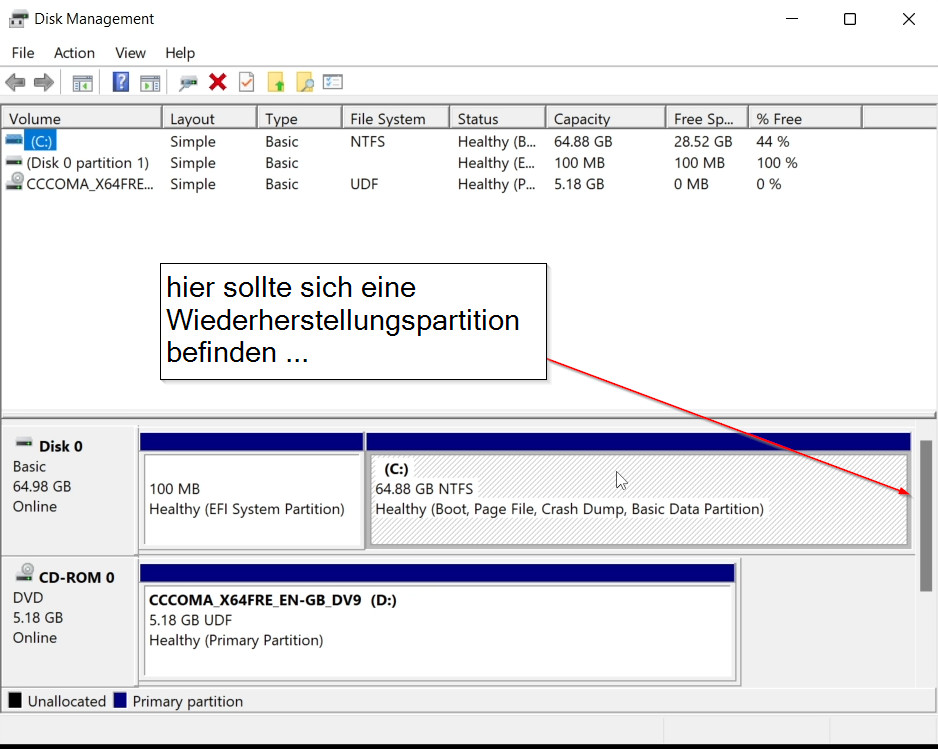
Task: Select the CCCOMA_X64FRE volume row
Action: tap(90, 184)
